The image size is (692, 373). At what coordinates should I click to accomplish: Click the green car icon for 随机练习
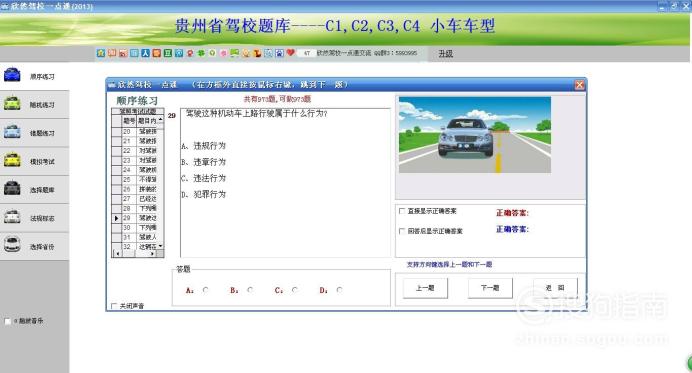[x=12, y=103]
